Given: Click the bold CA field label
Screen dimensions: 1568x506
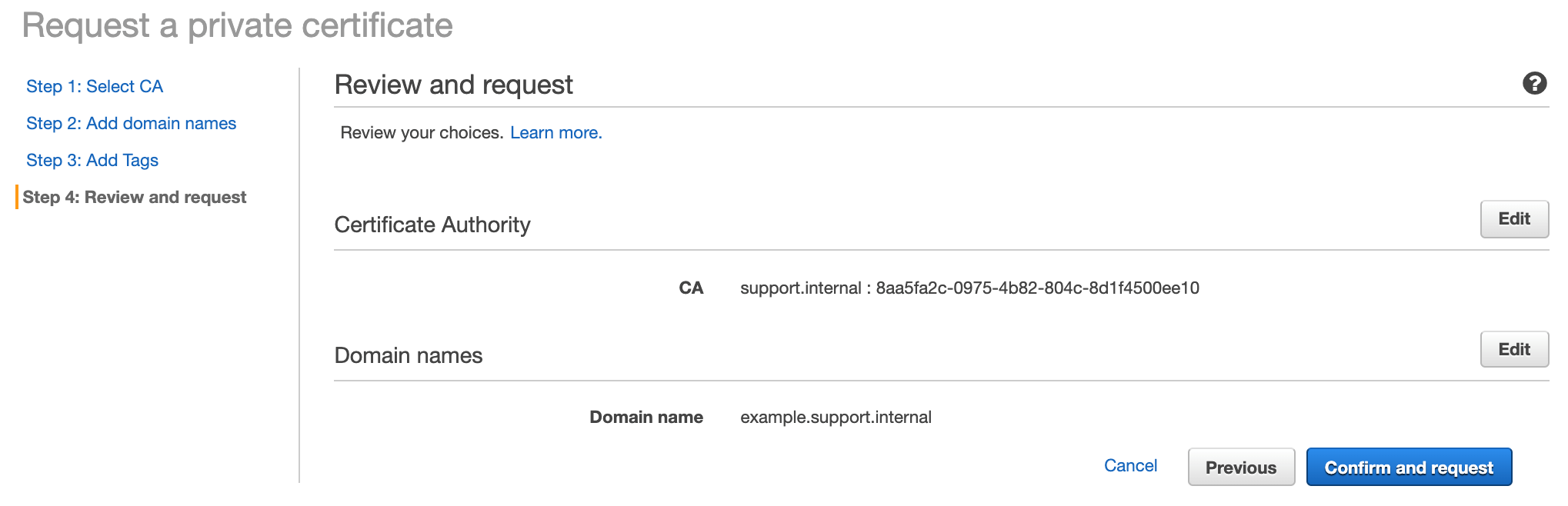Looking at the screenshot, I should (691, 288).
